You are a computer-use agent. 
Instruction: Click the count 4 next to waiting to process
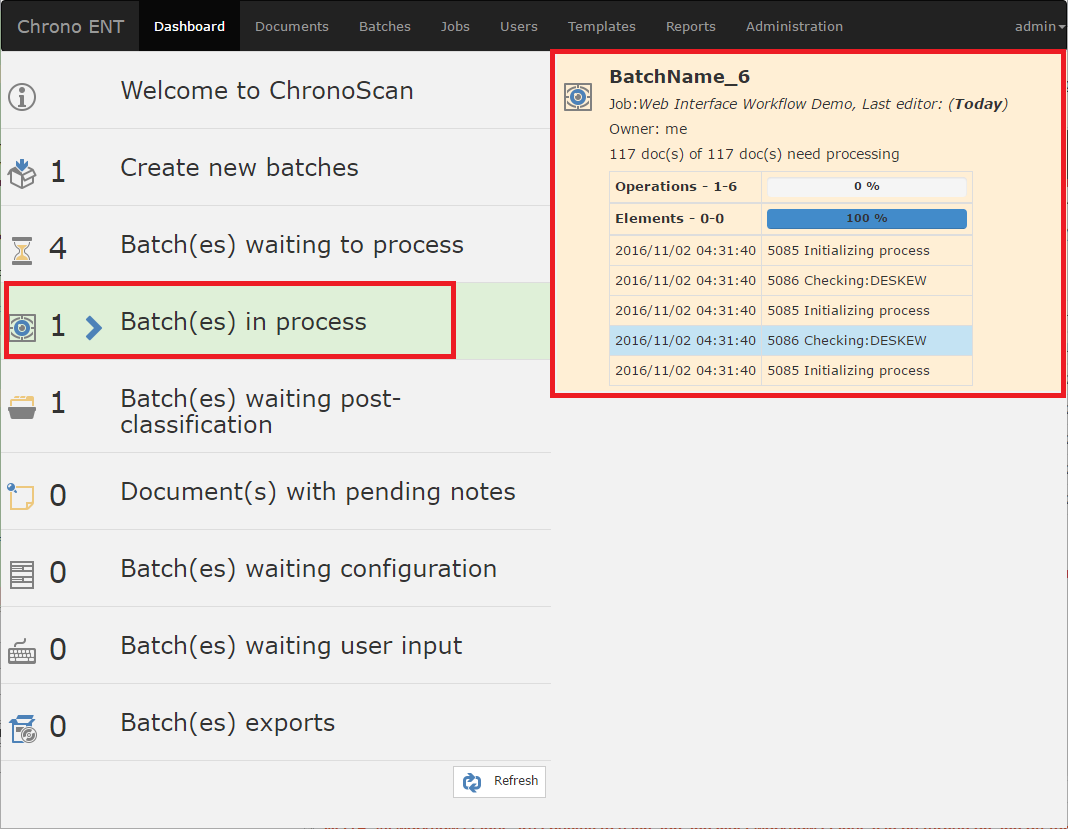(58, 249)
